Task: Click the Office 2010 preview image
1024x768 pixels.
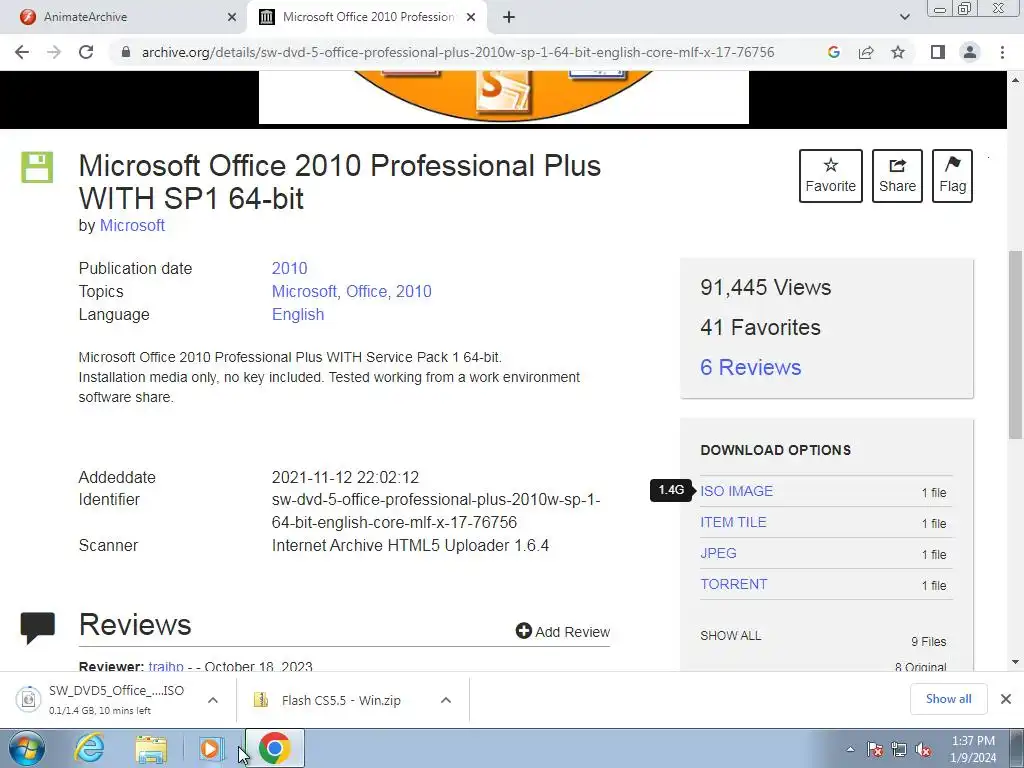Action: (x=504, y=97)
